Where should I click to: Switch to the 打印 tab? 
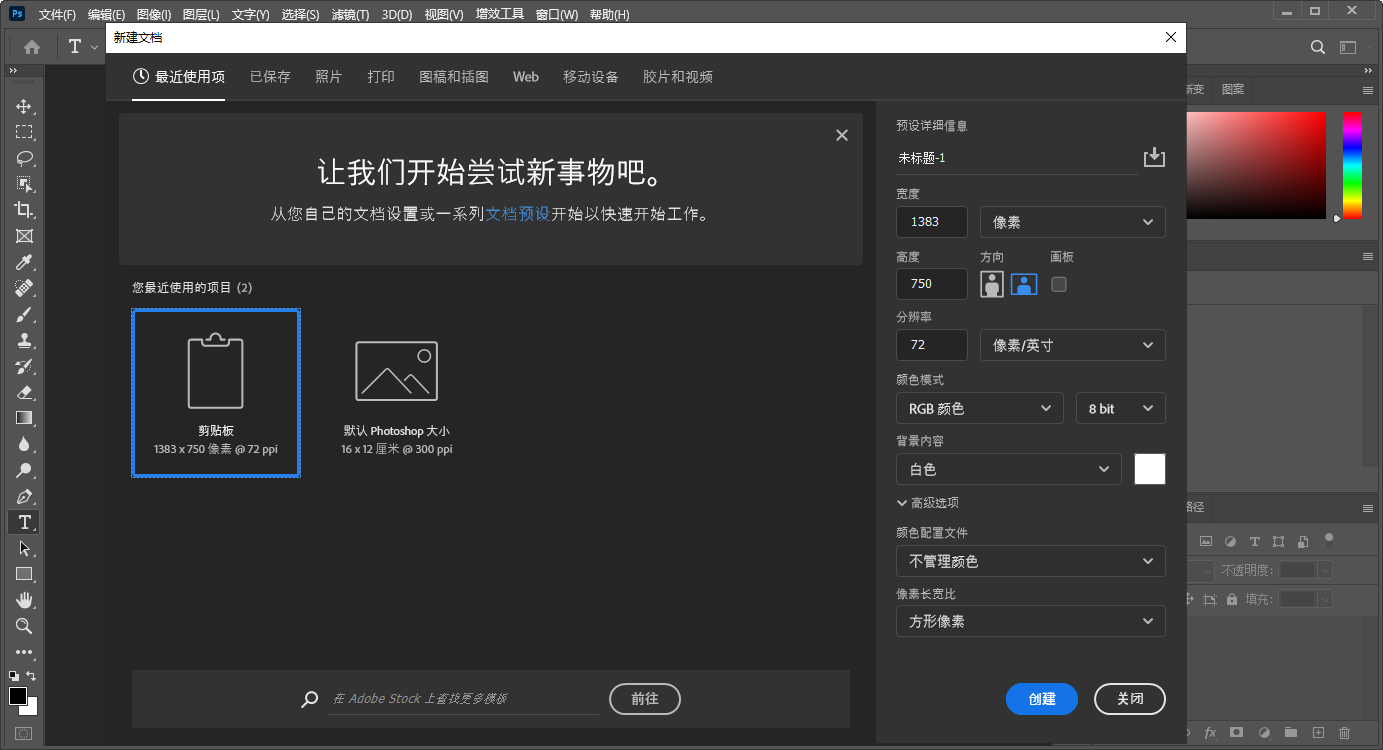(x=381, y=76)
